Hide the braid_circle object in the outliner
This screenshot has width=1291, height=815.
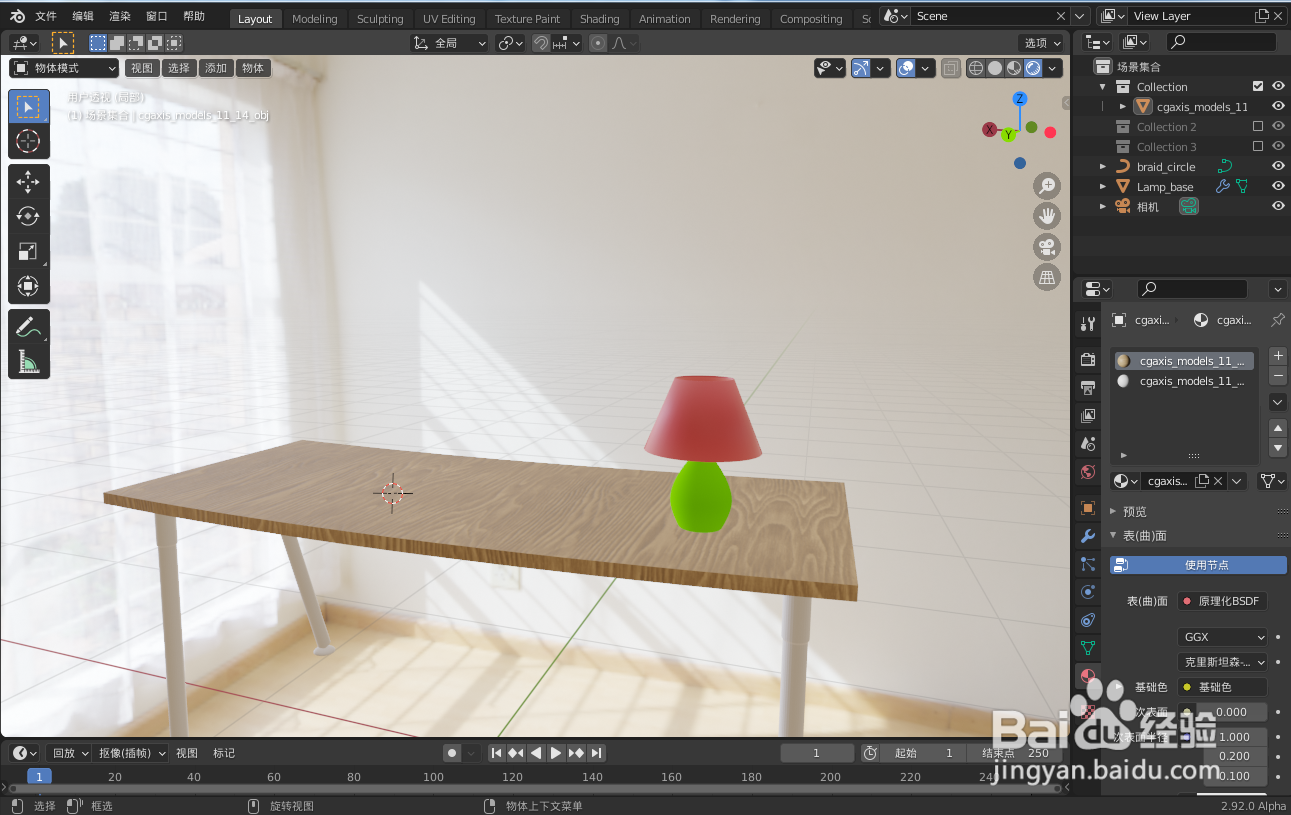pyautogui.click(x=1277, y=166)
